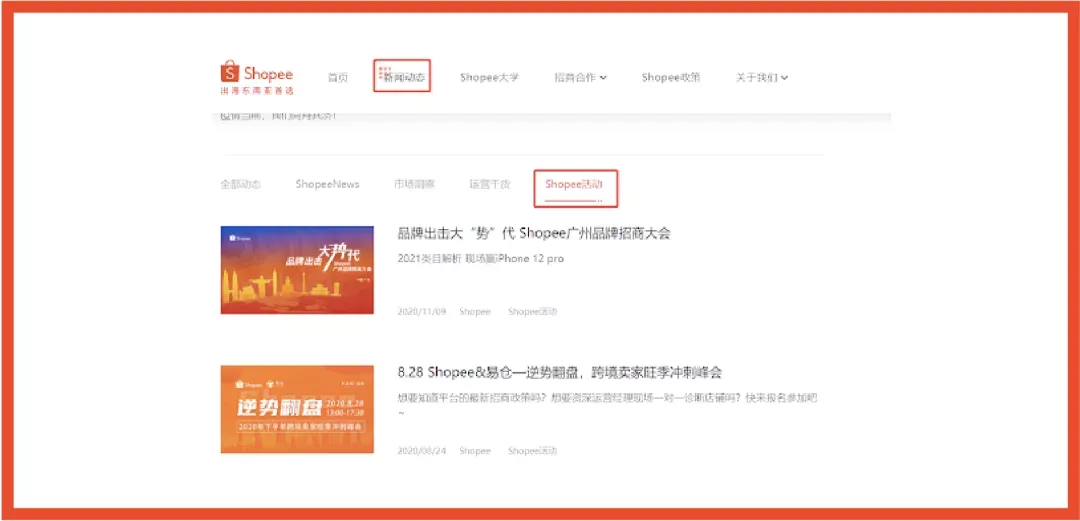The height and width of the screenshot is (521, 1080).
Task: Click author Shopee under the 2020/11/09 article
Action: (475, 311)
